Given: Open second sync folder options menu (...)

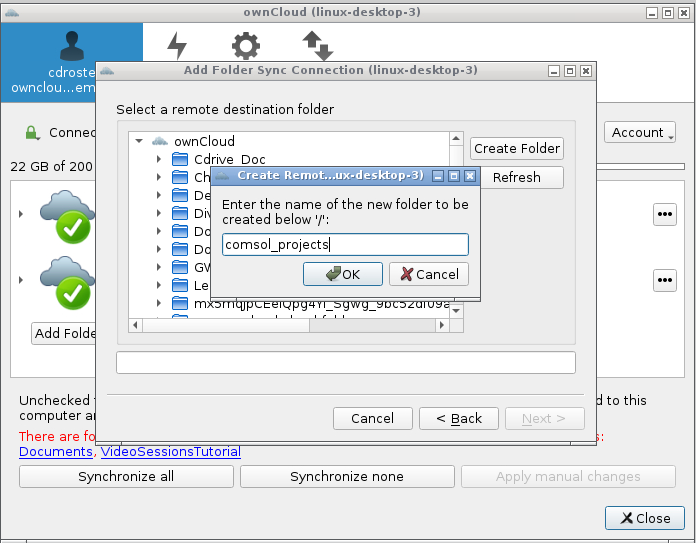Looking at the screenshot, I should pyautogui.click(x=664, y=280).
